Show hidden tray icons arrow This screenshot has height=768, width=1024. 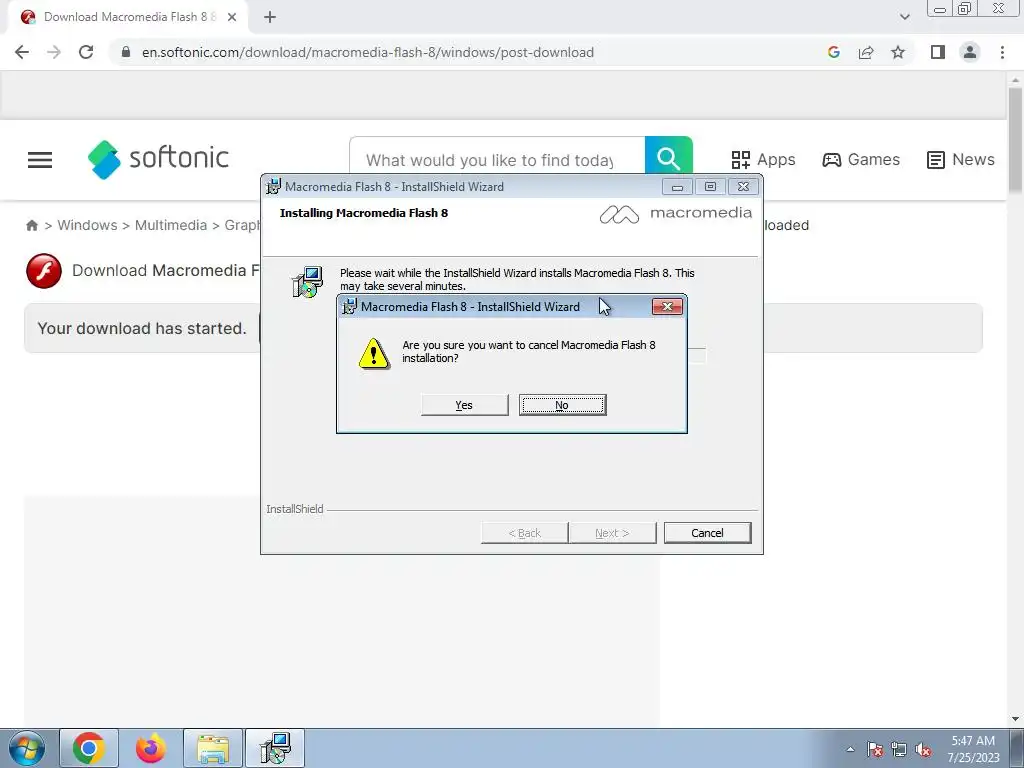coord(850,749)
